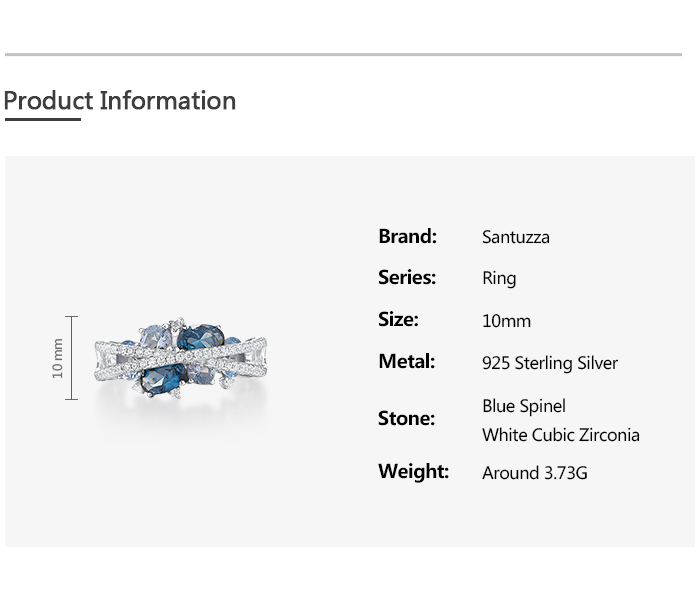Click the Santuzza brand name
700x607 pixels.
(515, 238)
